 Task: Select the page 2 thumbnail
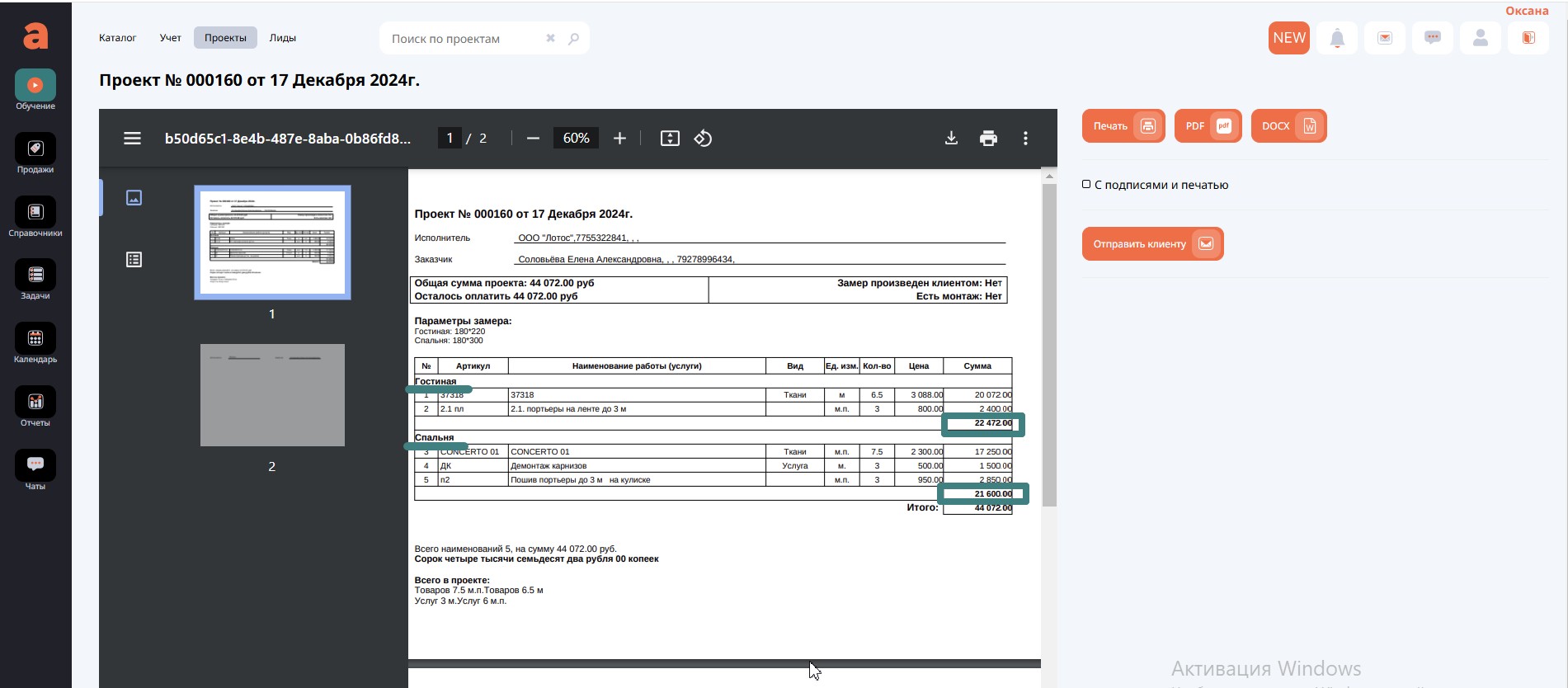(x=272, y=395)
